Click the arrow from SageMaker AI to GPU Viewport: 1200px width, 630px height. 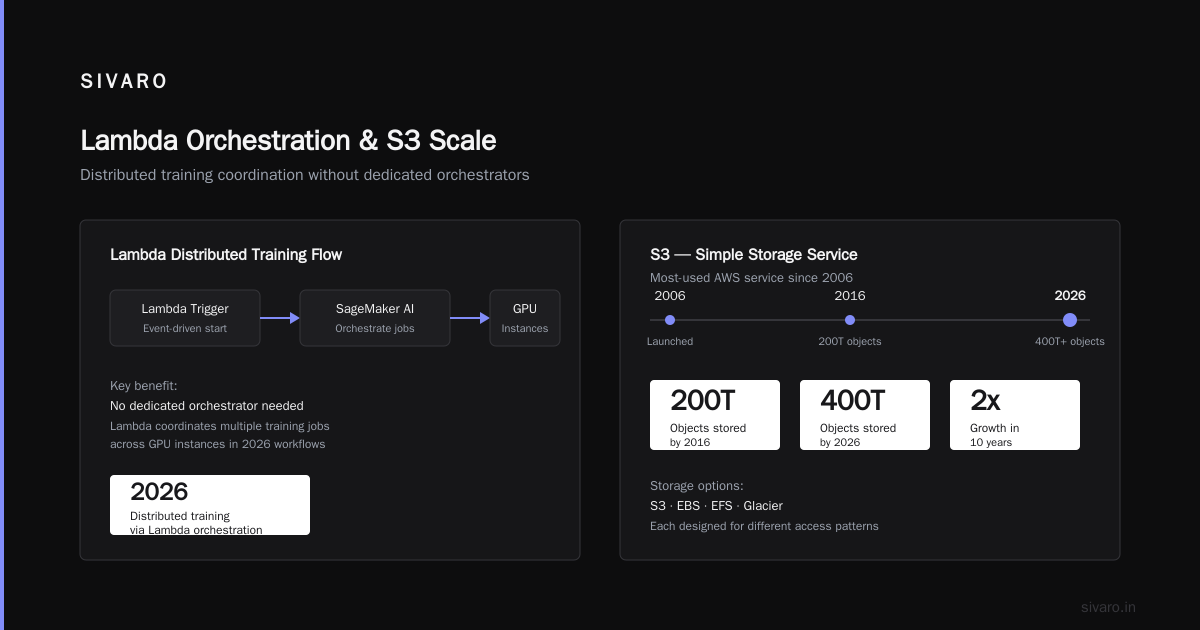pos(470,318)
